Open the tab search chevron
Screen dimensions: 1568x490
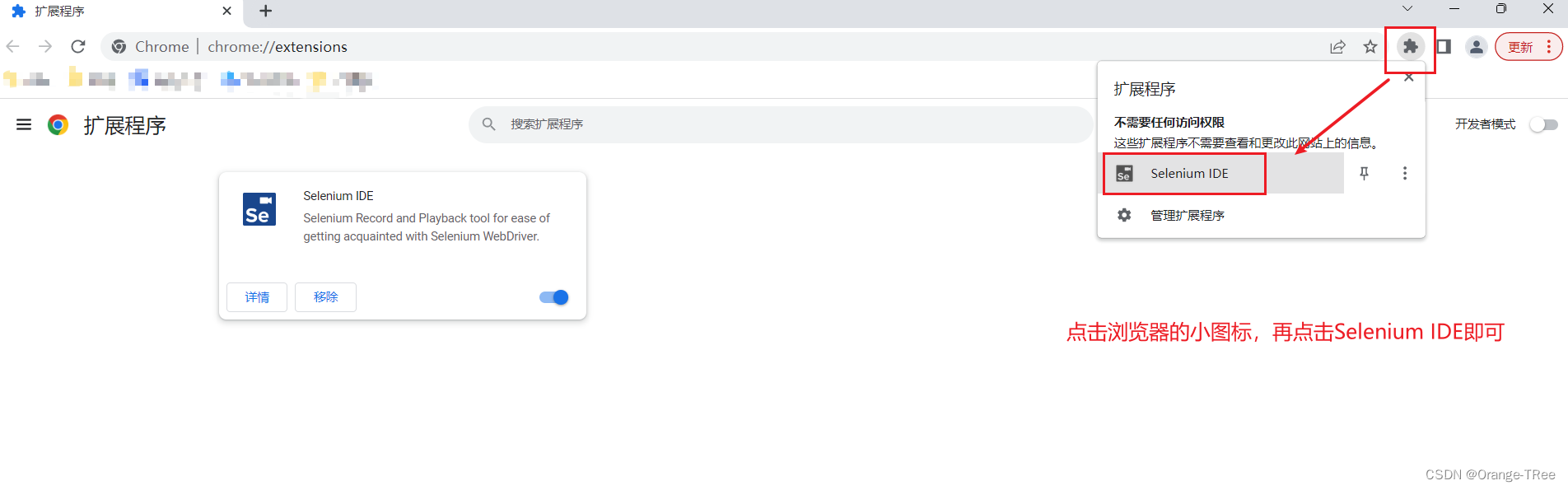pyautogui.click(x=1407, y=9)
